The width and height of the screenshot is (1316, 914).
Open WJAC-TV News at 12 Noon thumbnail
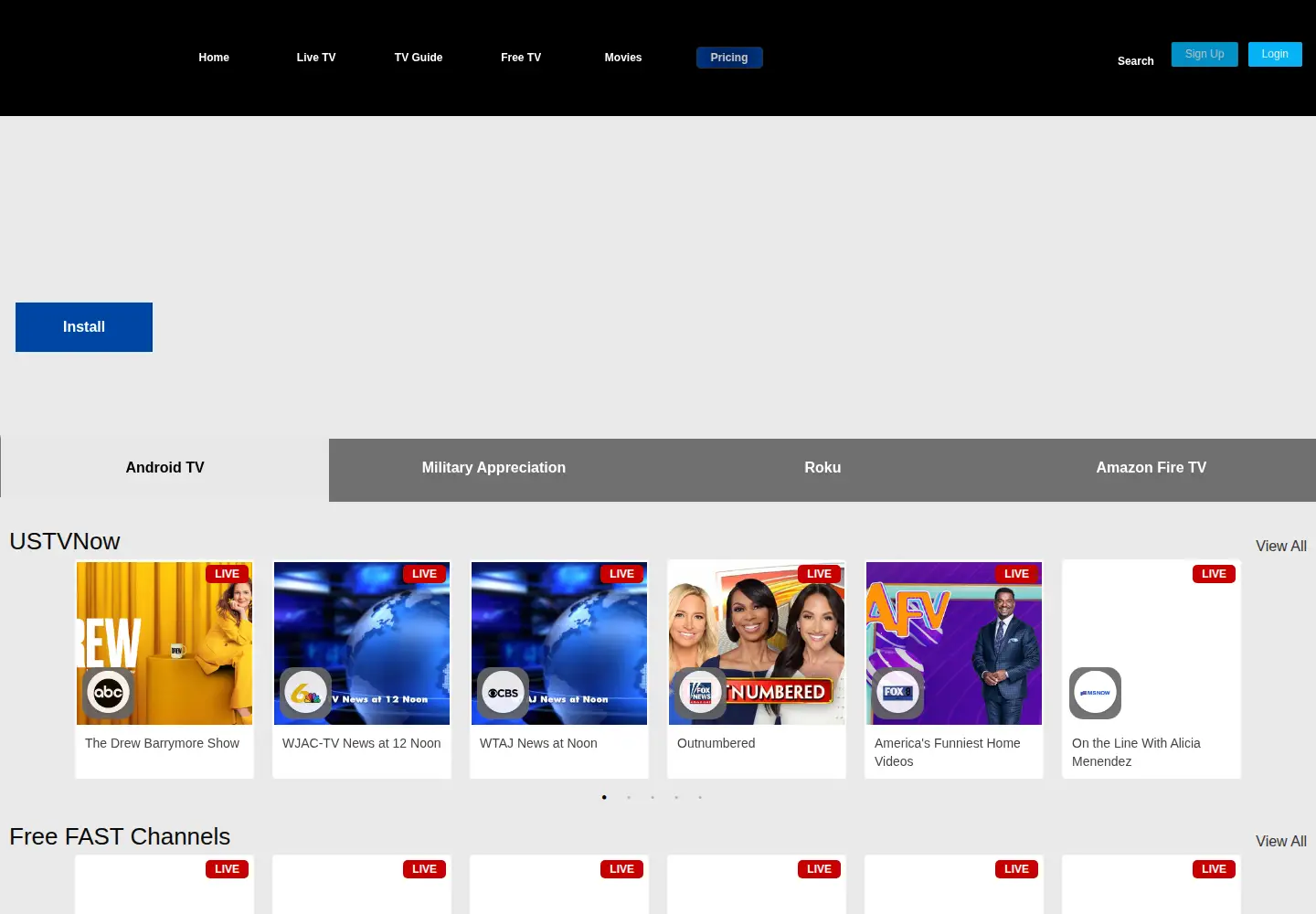tap(362, 643)
